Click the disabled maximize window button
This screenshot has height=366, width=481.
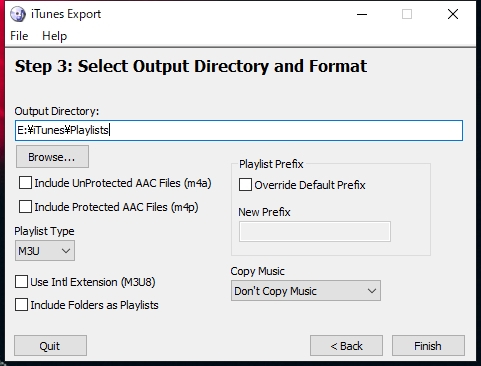pyautogui.click(x=407, y=14)
